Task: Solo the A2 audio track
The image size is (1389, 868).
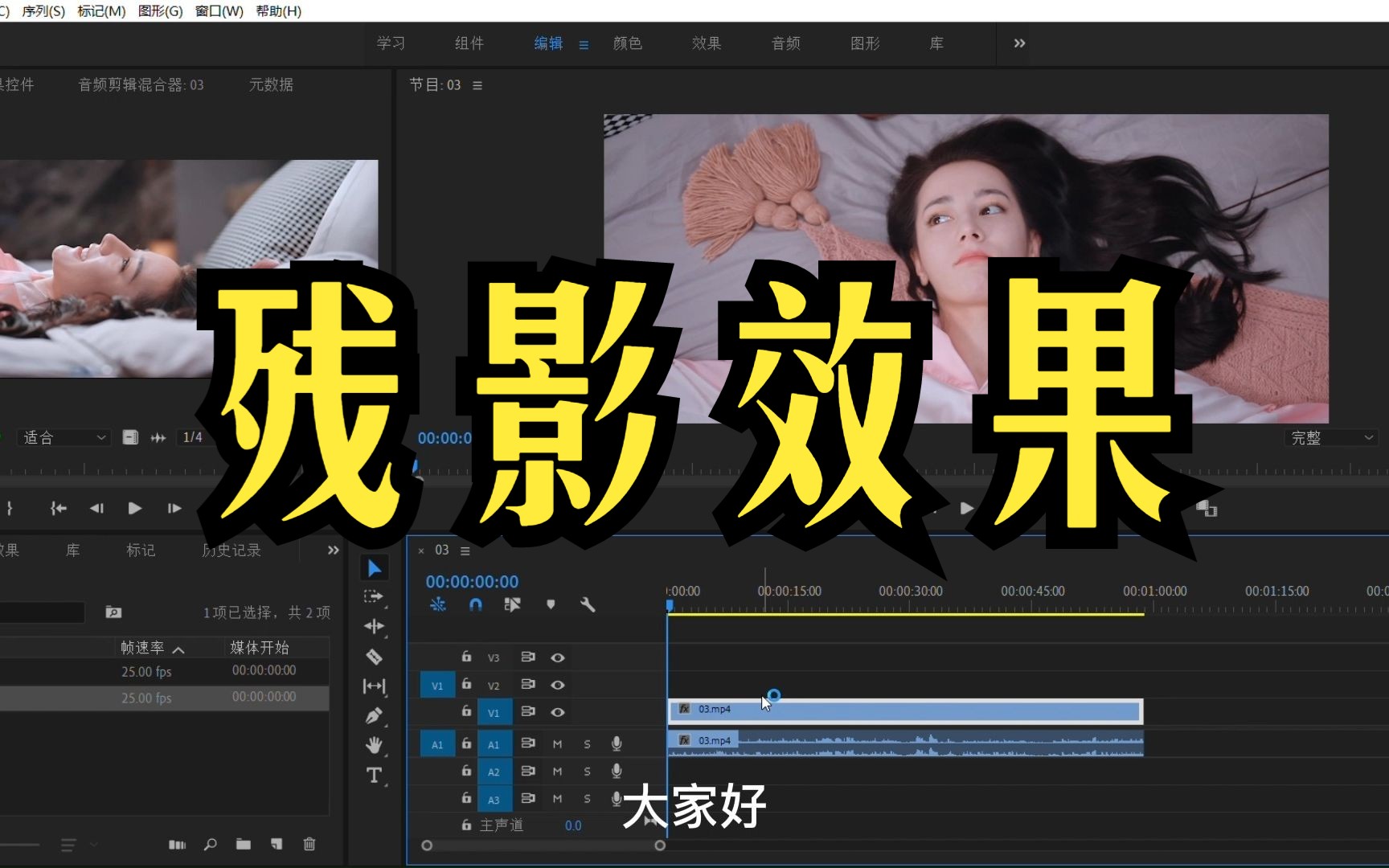Action: click(x=587, y=771)
